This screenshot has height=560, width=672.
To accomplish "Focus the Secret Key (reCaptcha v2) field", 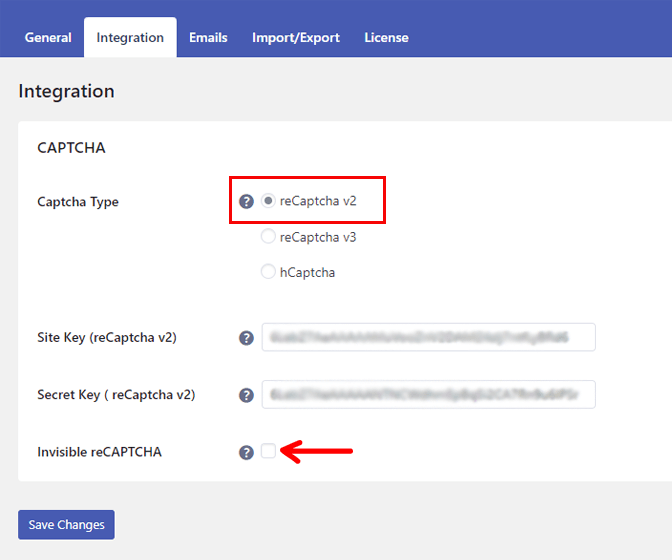I will pyautogui.click(x=429, y=394).
